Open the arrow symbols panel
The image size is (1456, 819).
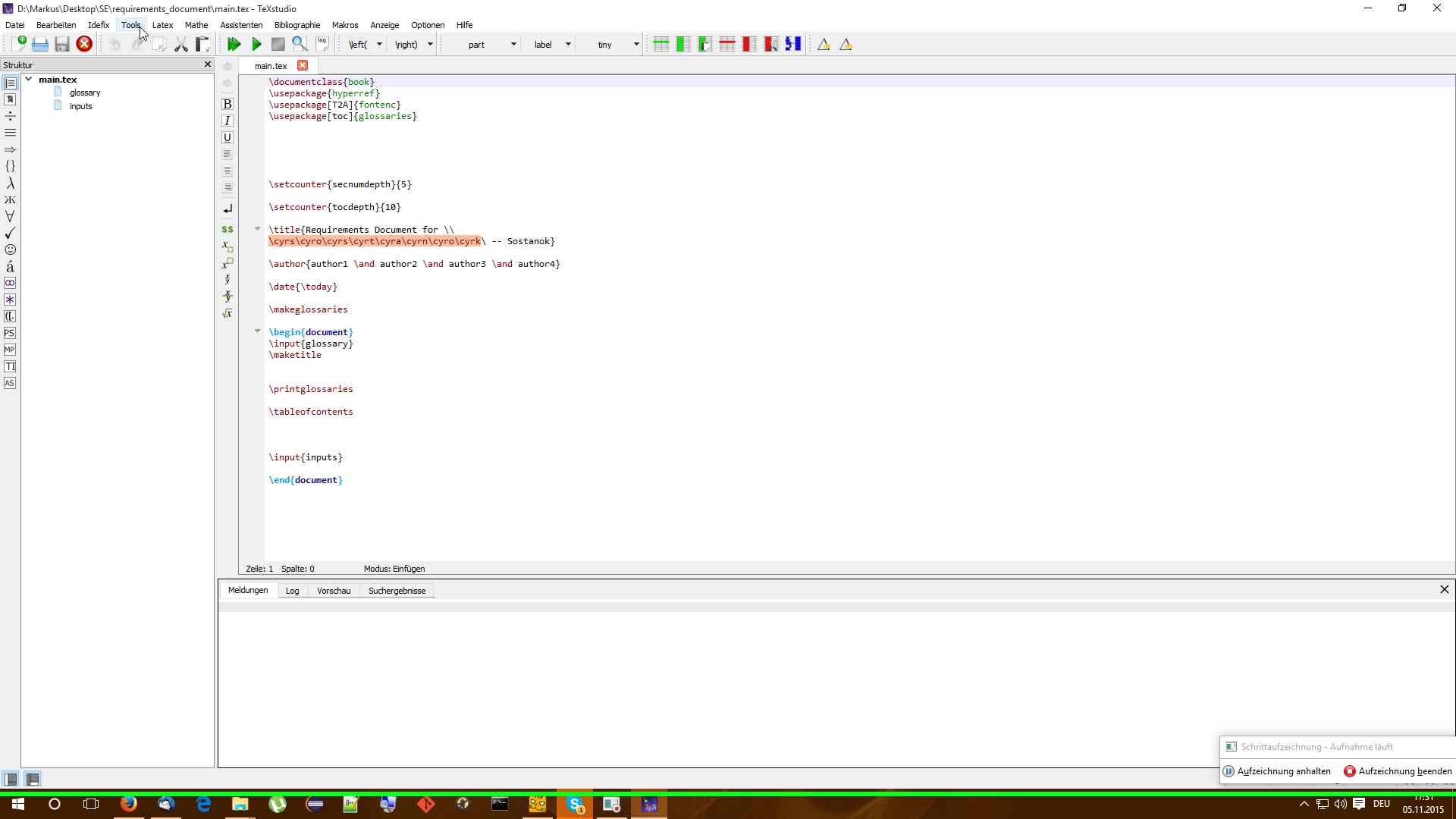tap(10, 149)
